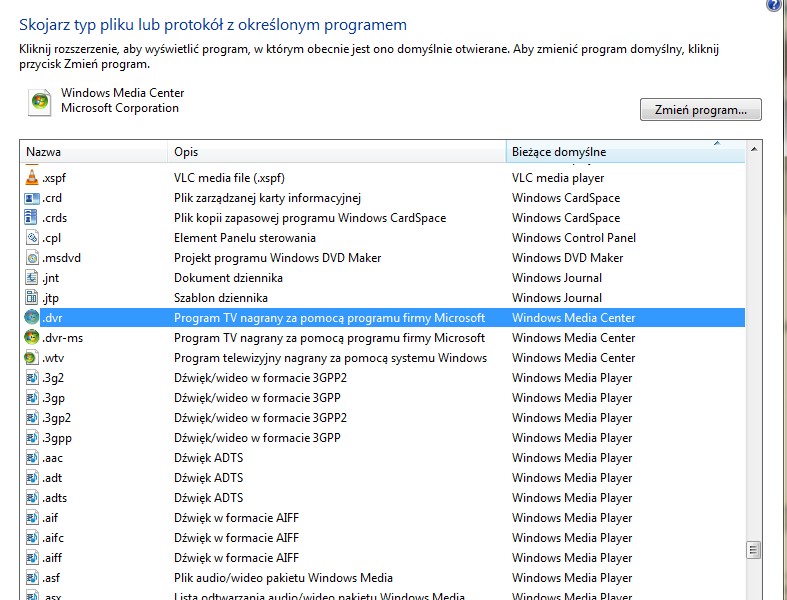Click 'Dźwięk w formacie AIFF' in .aifc row
Viewport: 787px width, 600px height.
click(236, 538)
